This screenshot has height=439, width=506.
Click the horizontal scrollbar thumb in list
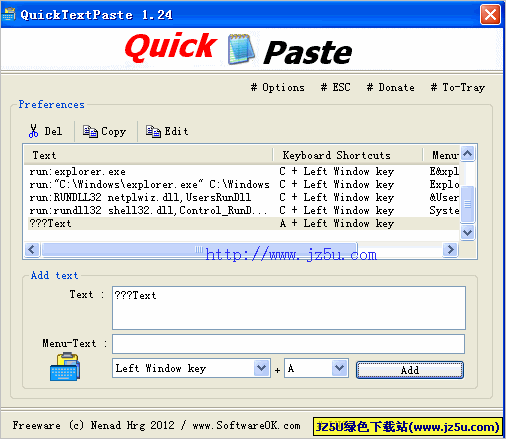pyautogui.click(x=199, y=249)
